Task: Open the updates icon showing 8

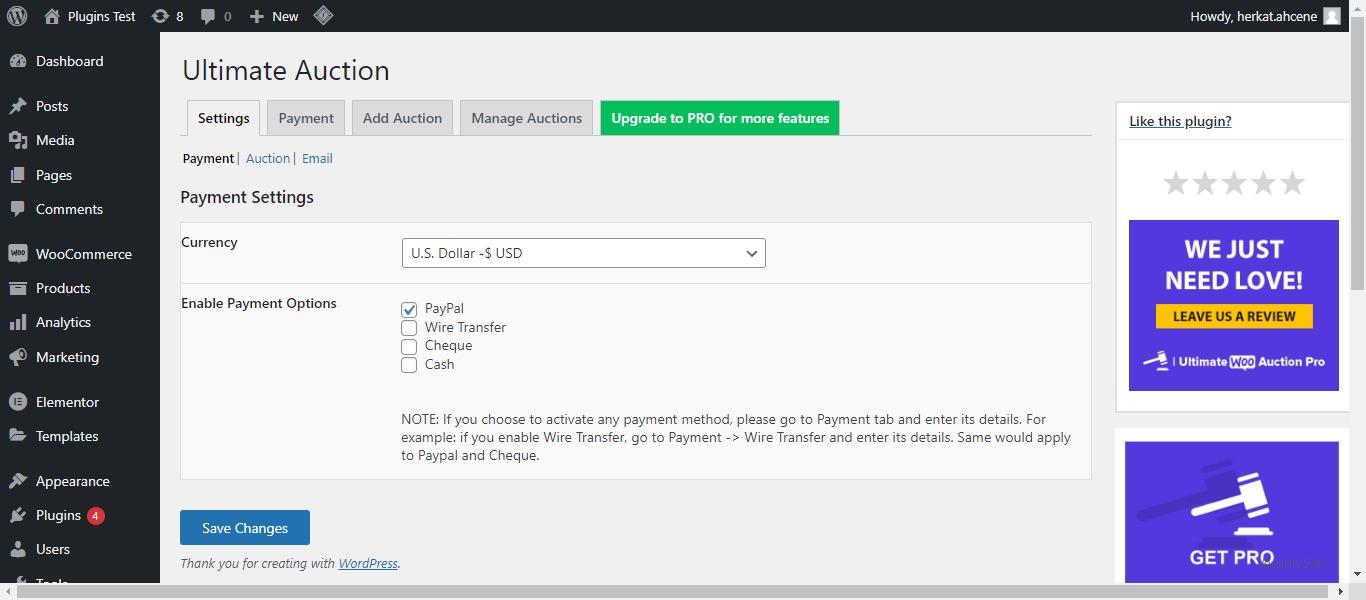Action: (160, 16)
